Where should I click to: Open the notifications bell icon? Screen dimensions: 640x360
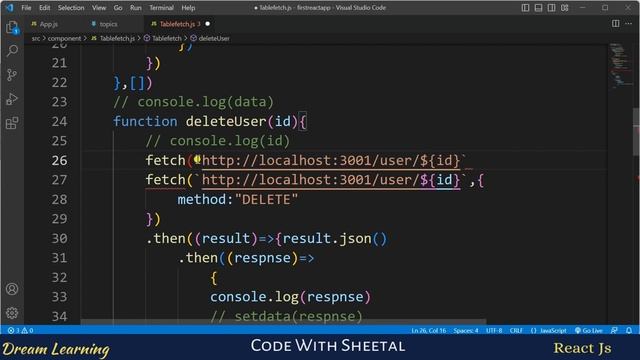(x=629, y=330)
